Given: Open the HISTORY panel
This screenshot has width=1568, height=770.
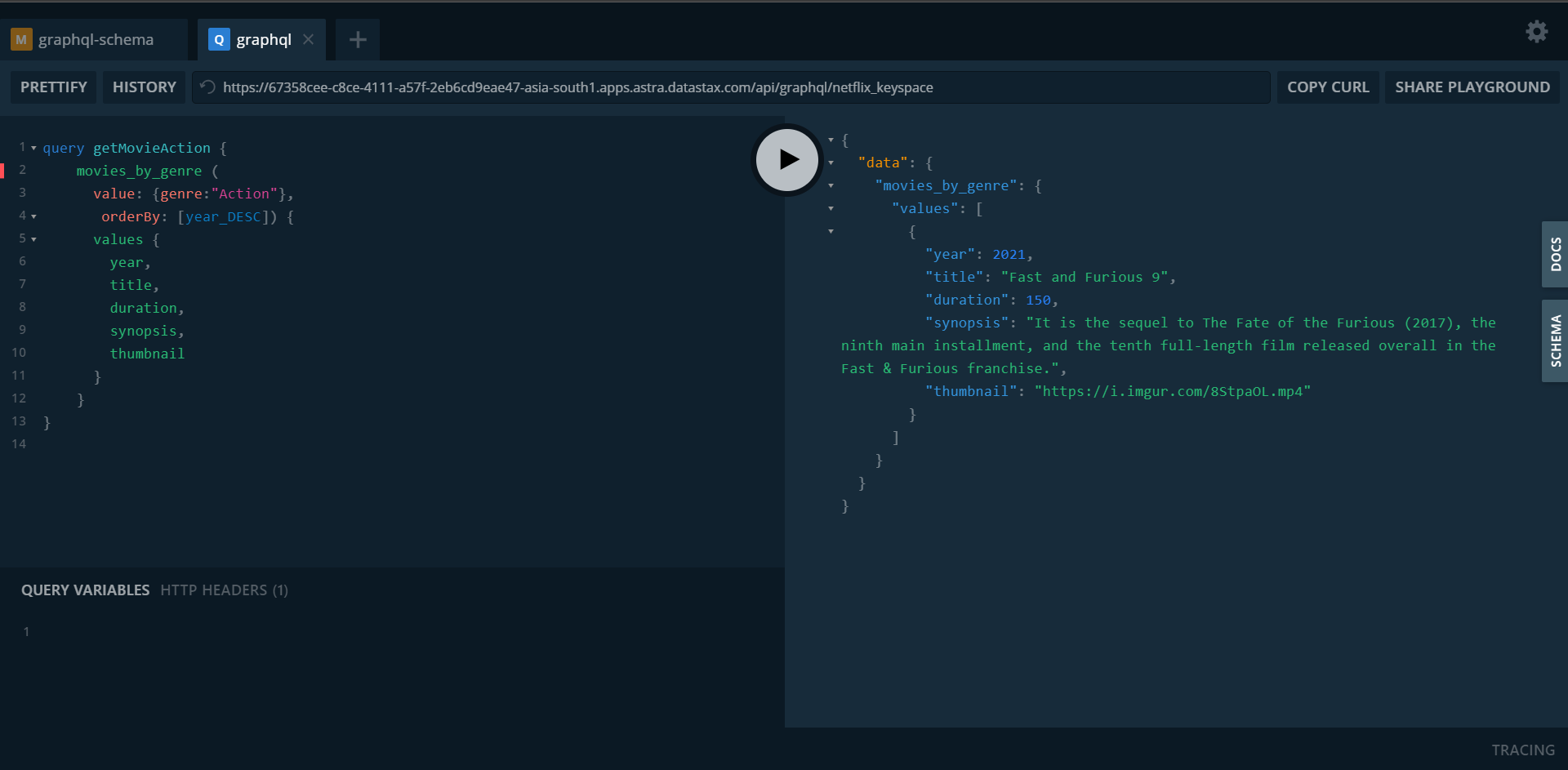Looking at the screenshot, I should 144,87.
